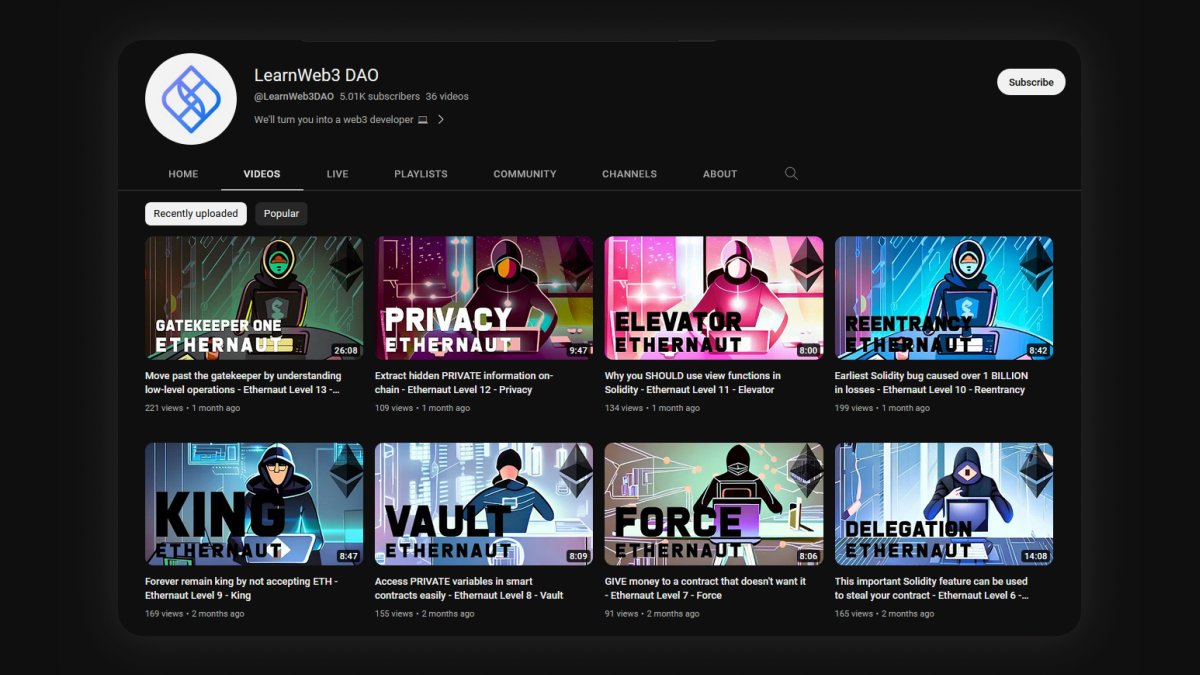1200x675 pixels.
Task: Click title 'GIVE money to a contract'
Action: pyautogui.click(x=705, y=588)
